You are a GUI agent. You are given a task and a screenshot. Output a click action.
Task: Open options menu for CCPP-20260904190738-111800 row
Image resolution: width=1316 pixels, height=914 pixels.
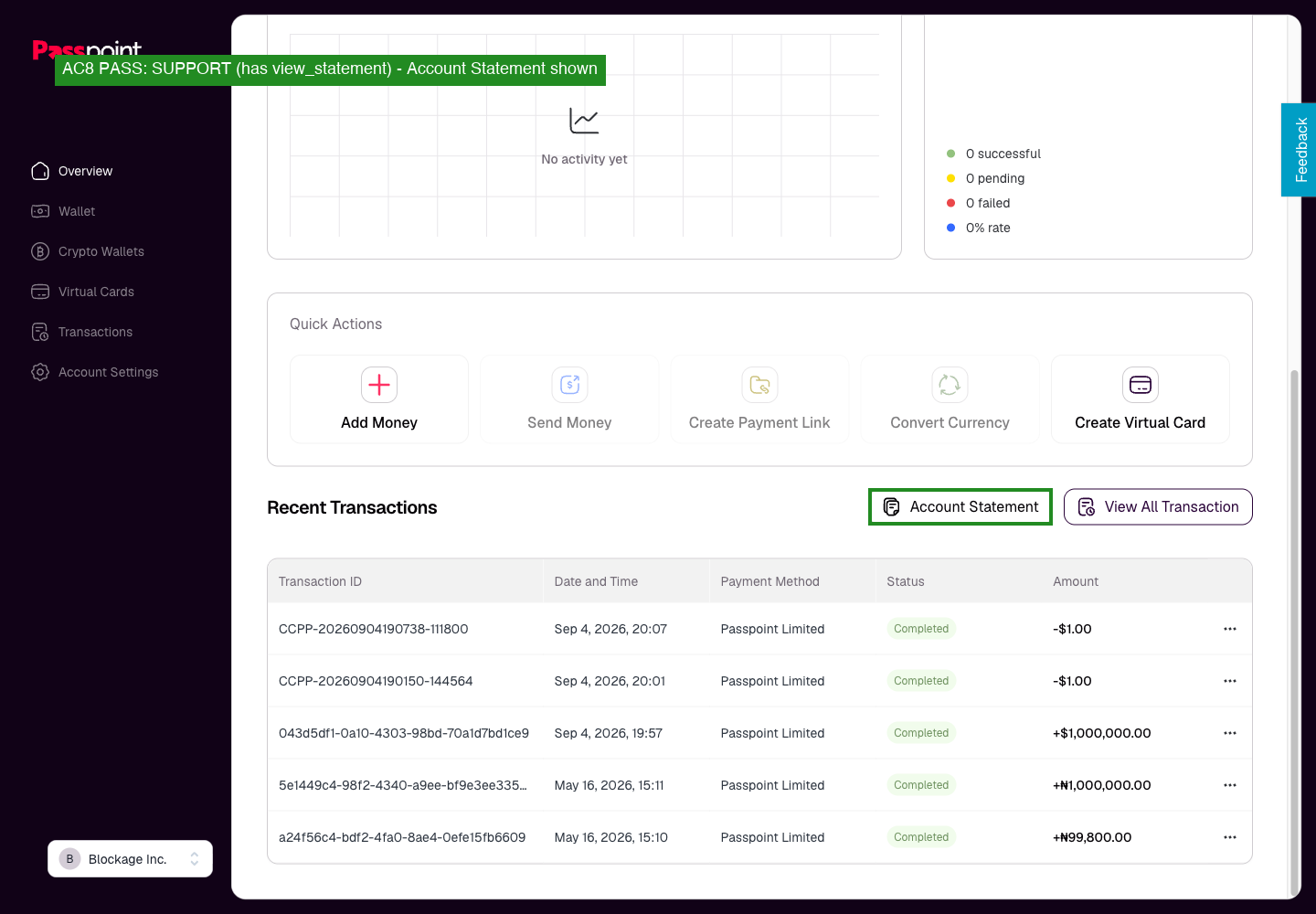point(1230,629)
